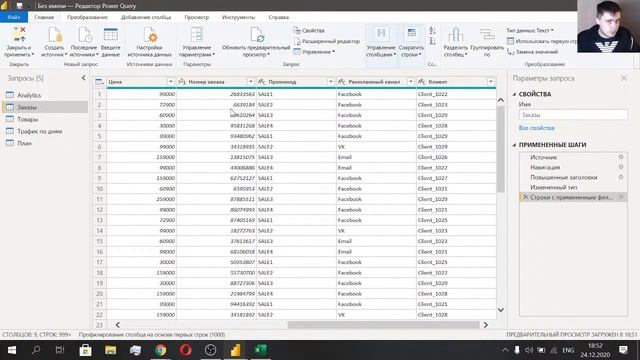Open Manage dropdown in Query group
The image size is (640, 360).
314,52
